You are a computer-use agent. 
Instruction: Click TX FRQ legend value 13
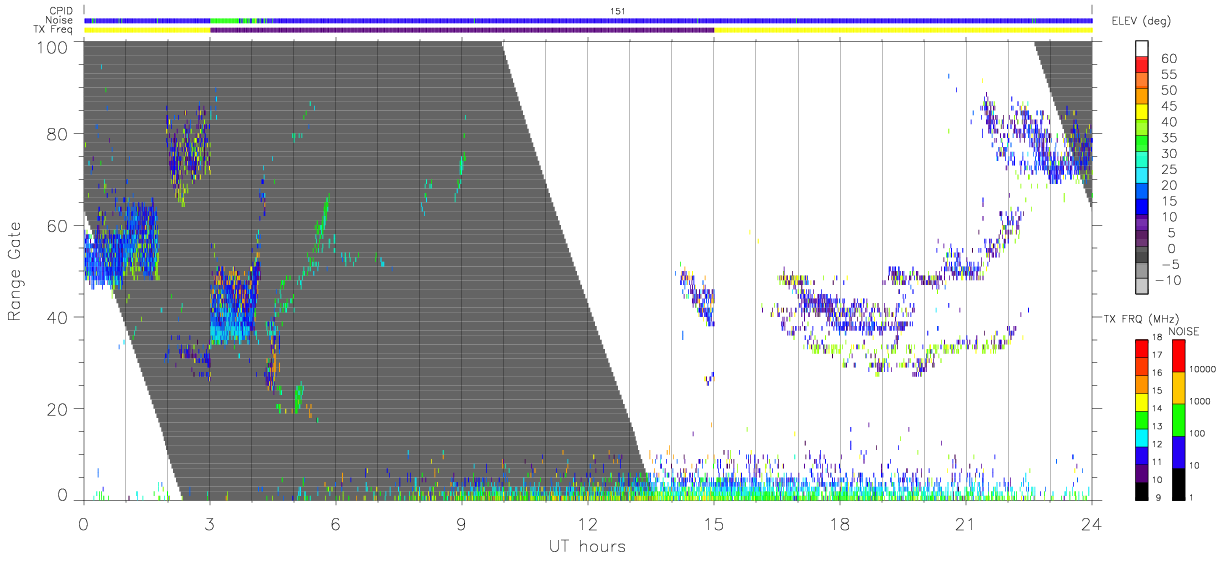pyautogui.click(x=1157, y=427)
